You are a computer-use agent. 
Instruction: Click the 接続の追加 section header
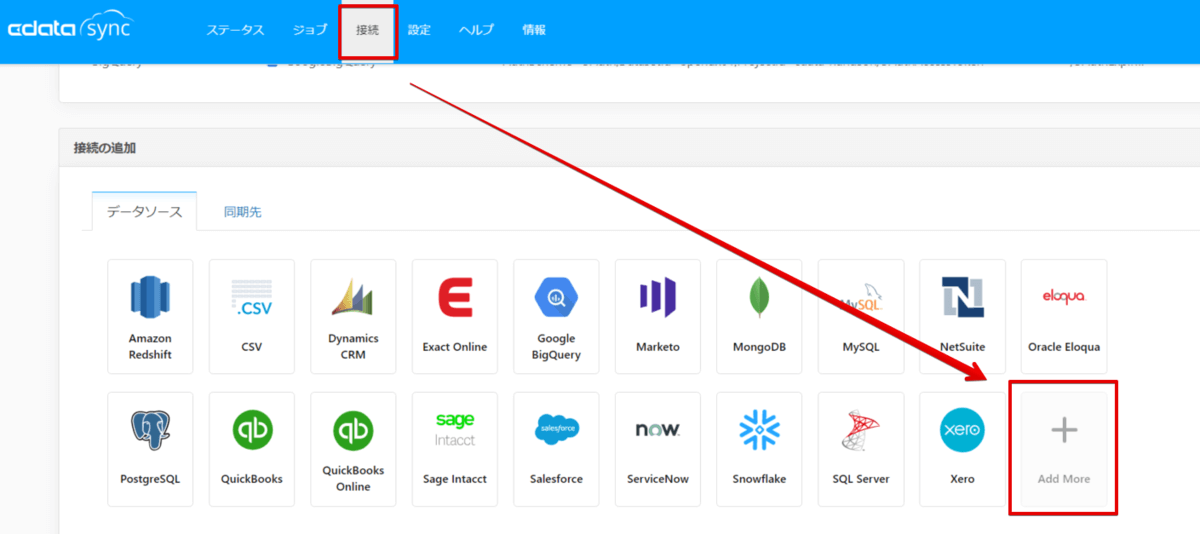tap(105, 148)
